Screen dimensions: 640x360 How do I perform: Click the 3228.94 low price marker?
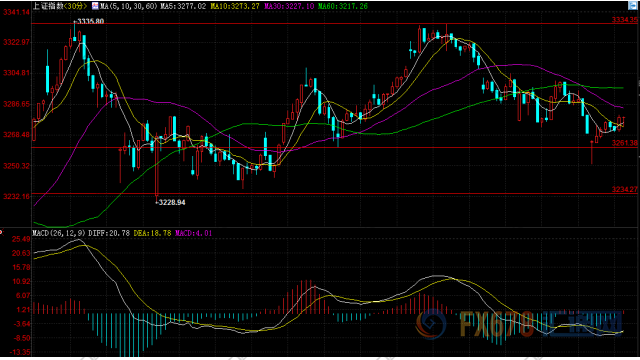pos(170,202)
